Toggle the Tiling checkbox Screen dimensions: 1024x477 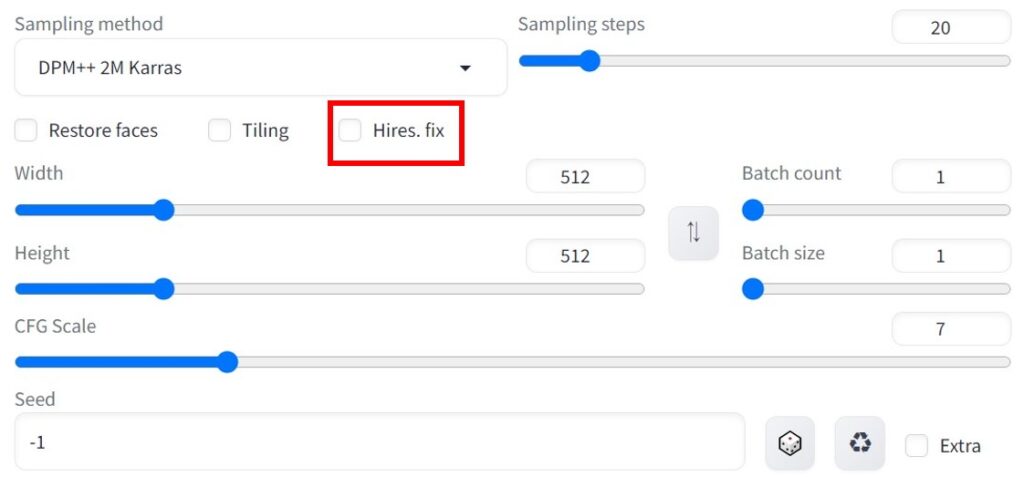[x=219, y=131]
